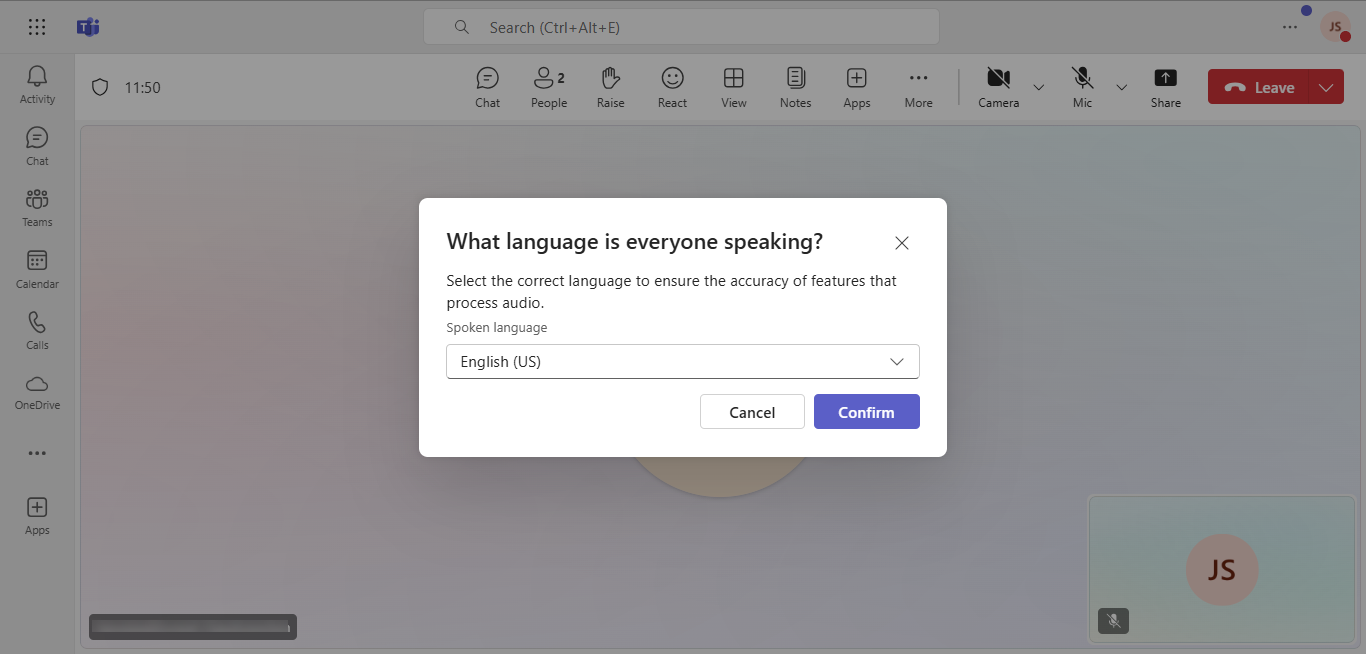Screen dimensions: 1366x654
Task: Open the Chat panel in meeting toolbar
Action: pyautogui.click(x=487, y=87)
